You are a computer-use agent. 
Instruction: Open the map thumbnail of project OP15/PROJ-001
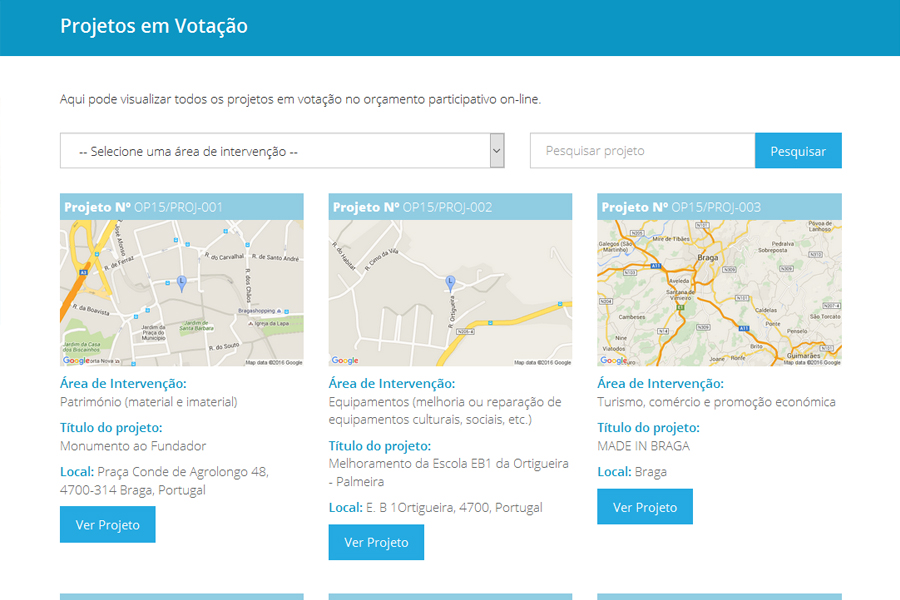[x=182, y=293]
